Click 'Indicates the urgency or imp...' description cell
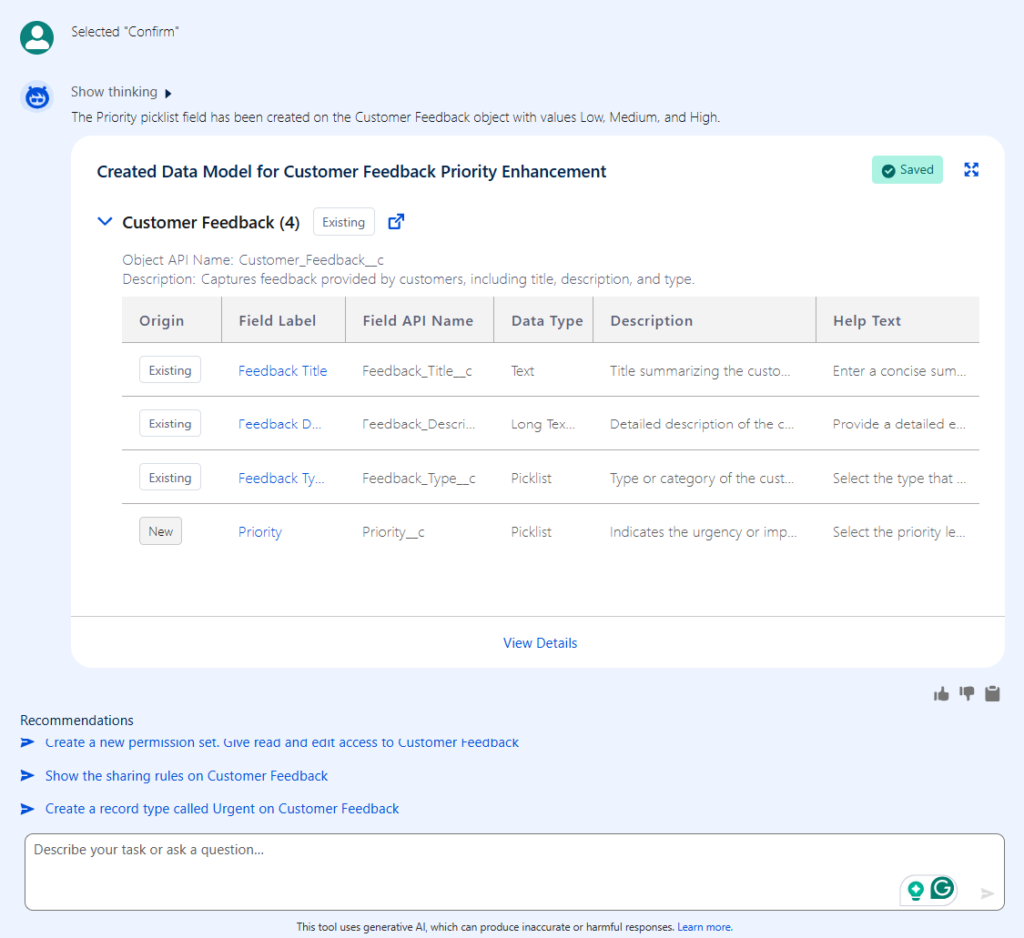1024x938 pixels. tap(703, 532)
